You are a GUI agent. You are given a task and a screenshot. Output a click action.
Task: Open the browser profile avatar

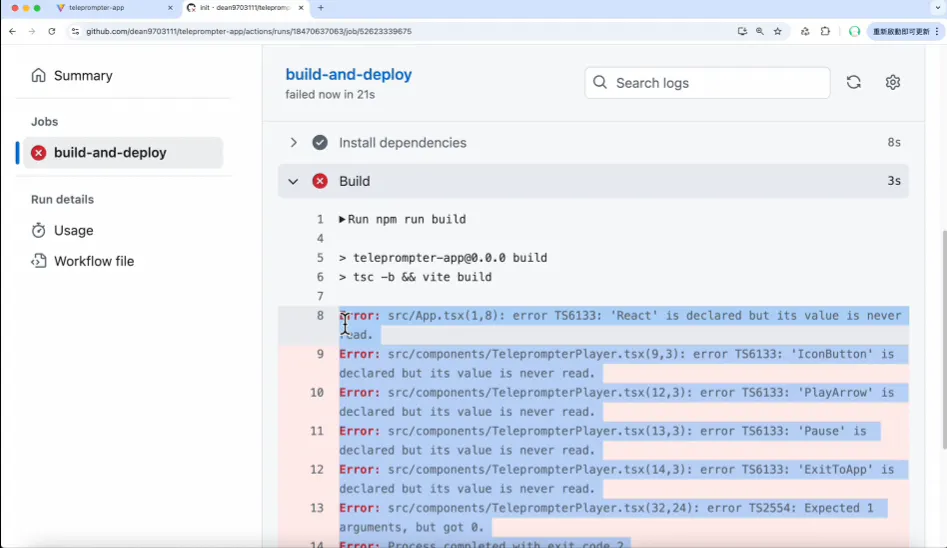[854, 31]
